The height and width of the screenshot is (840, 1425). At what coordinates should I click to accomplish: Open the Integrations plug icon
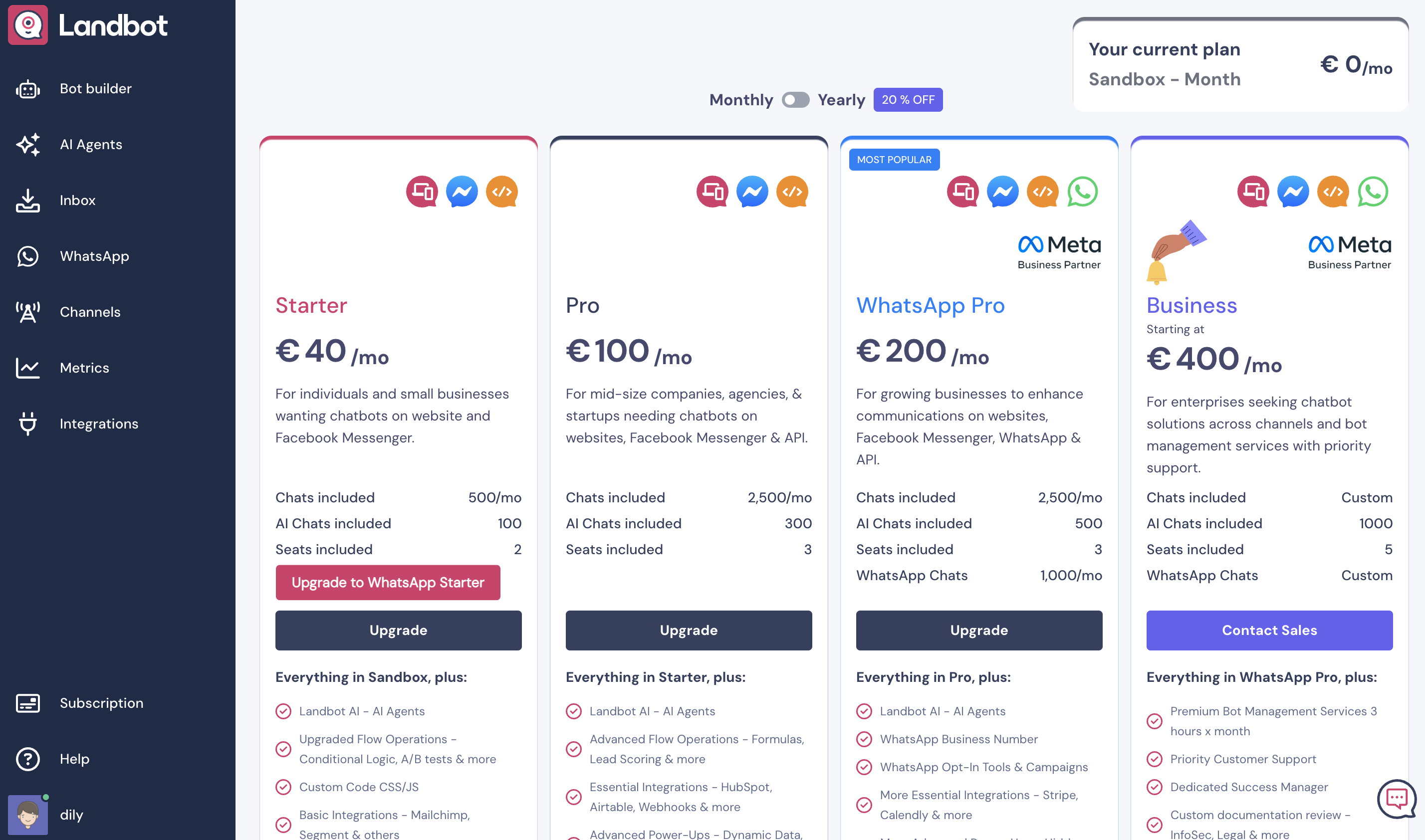pyautogui.click(x=28, y=423)
